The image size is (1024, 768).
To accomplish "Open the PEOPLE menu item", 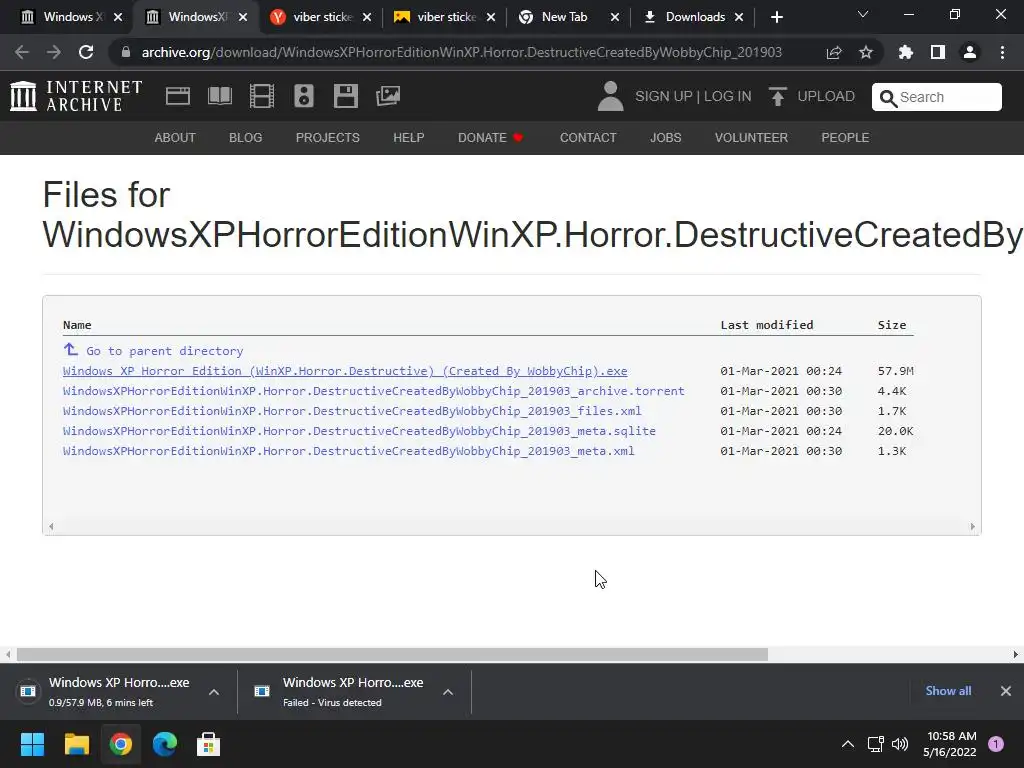I will coord(845,138).
